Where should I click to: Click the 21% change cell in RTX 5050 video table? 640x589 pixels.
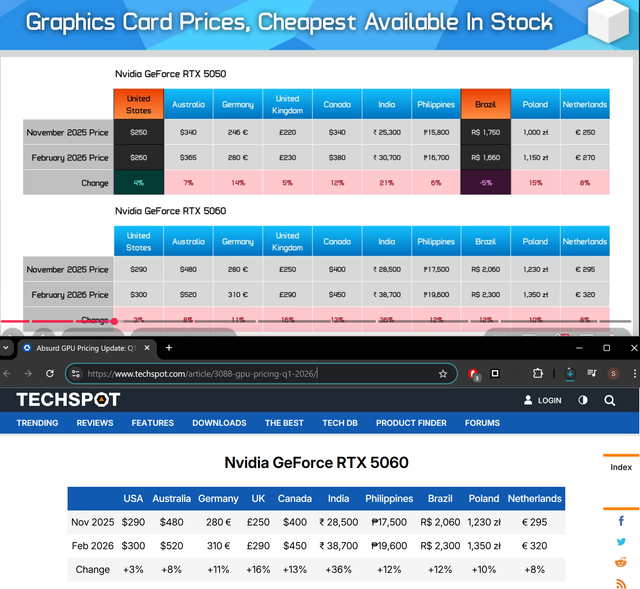[x=387, y=182]
